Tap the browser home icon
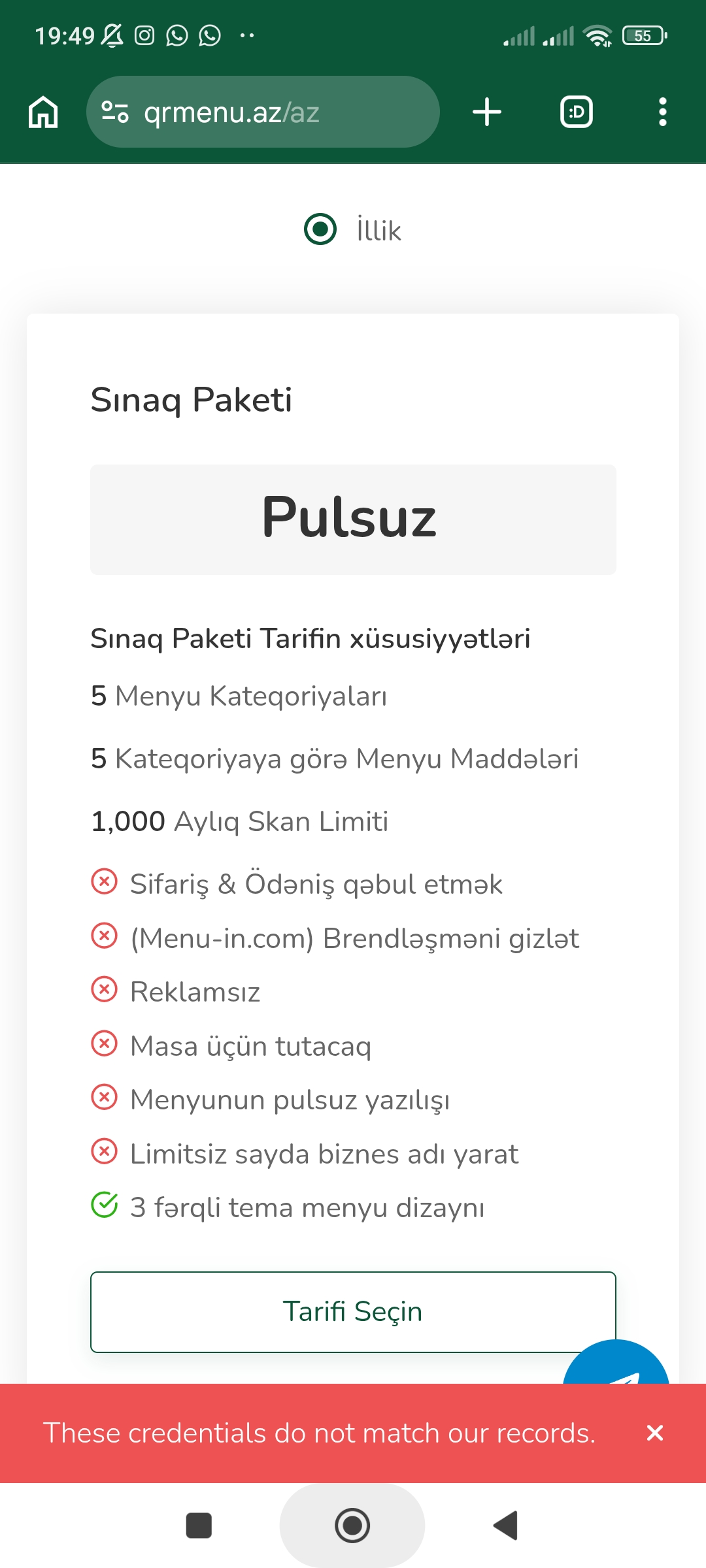706x1568 pixels. (x=43, y=112)
